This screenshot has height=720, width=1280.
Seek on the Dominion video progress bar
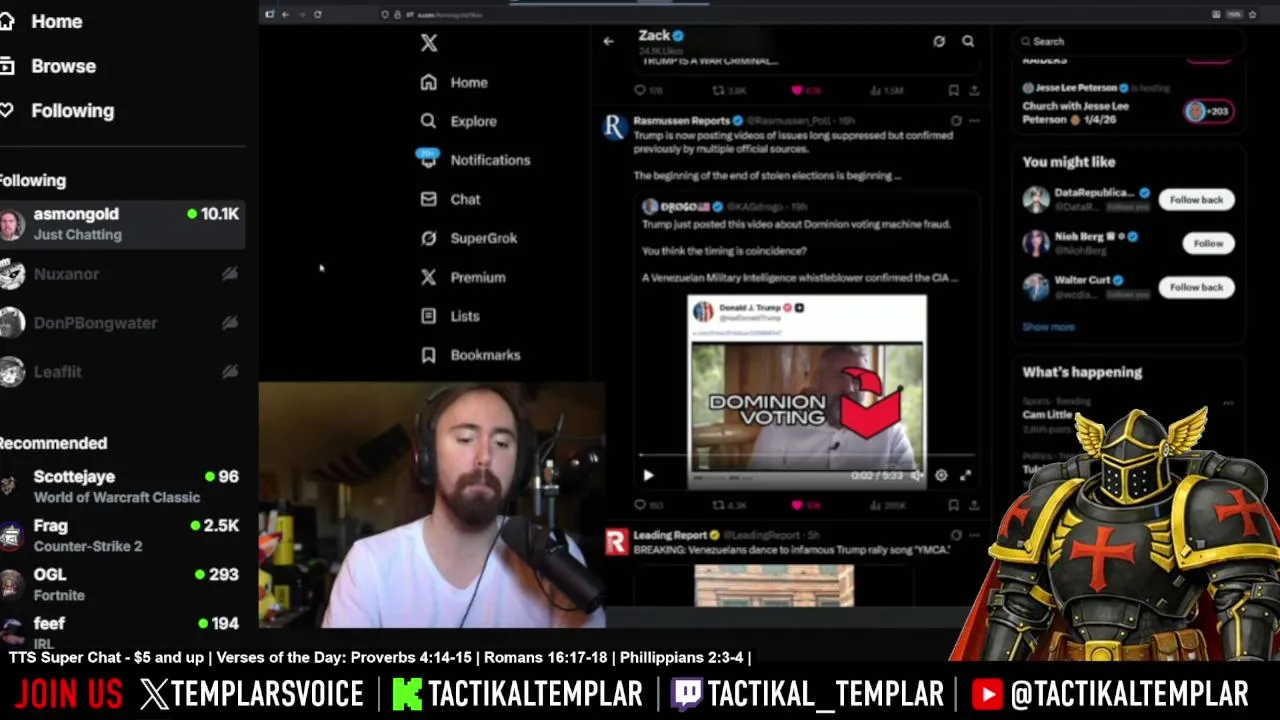806,457
